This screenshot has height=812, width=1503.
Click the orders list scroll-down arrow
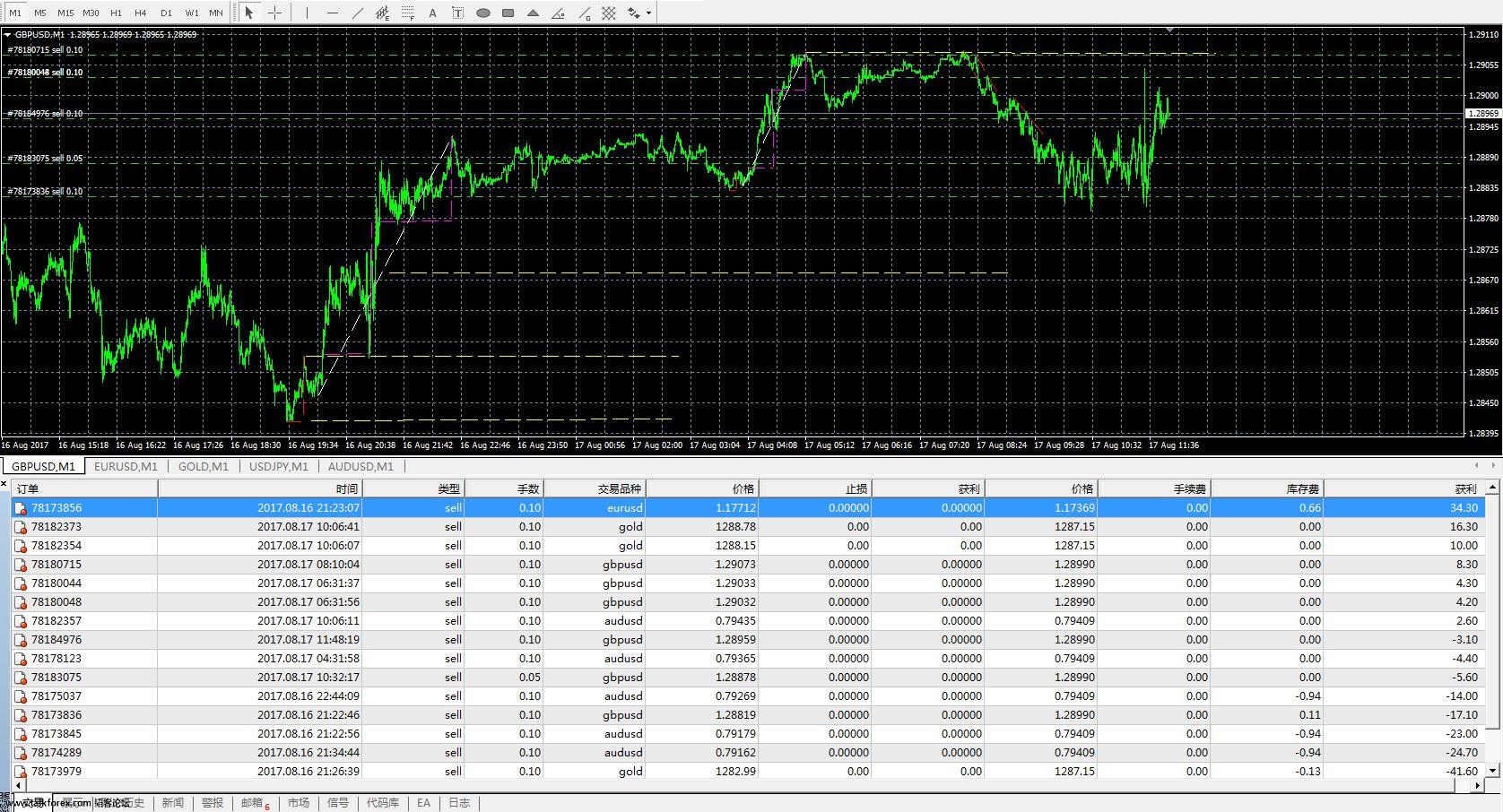click(x=1493, y=770)
